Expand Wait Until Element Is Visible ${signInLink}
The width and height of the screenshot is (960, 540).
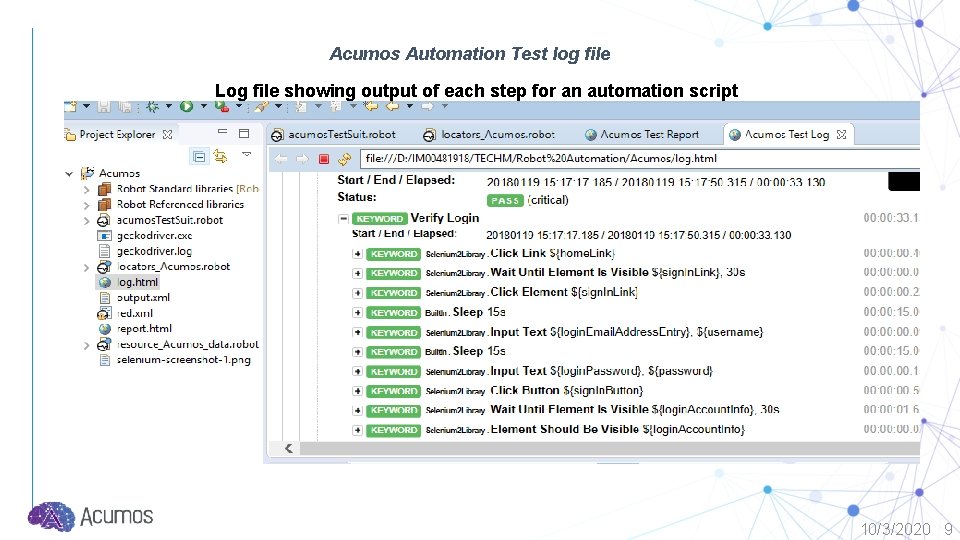point(358,274)
